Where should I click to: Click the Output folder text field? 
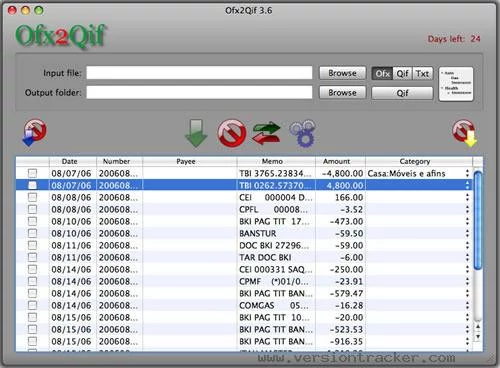pyautogui.click(x=199, y=92)
